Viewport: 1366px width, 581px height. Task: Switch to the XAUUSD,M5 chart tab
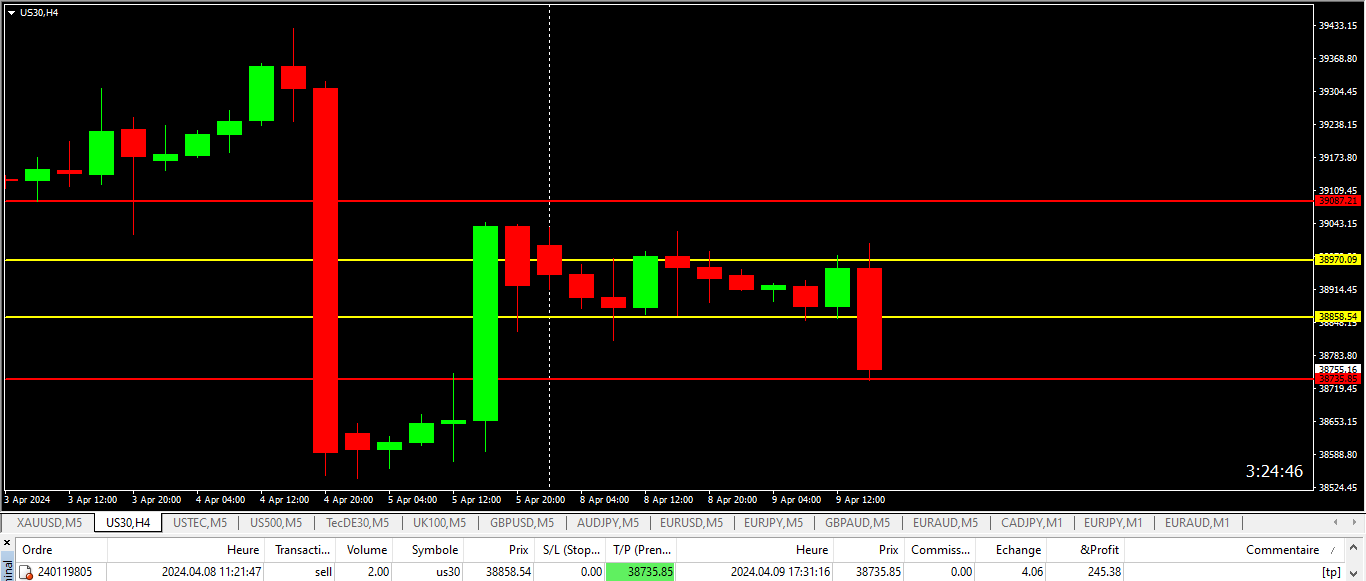pos(49,522)
